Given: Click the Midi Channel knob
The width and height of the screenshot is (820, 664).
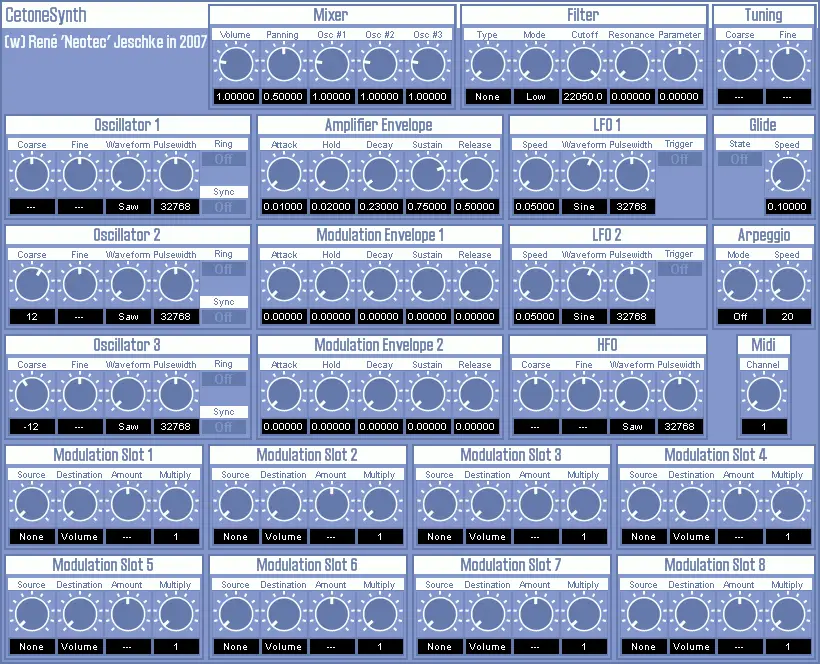Looking at the screenshot, I should click(764, 394).
